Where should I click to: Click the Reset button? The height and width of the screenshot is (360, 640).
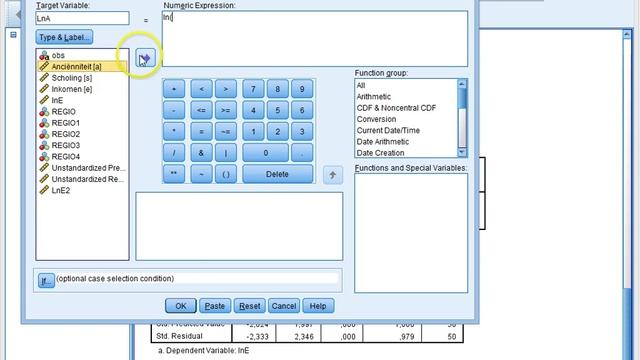(249, 306)
